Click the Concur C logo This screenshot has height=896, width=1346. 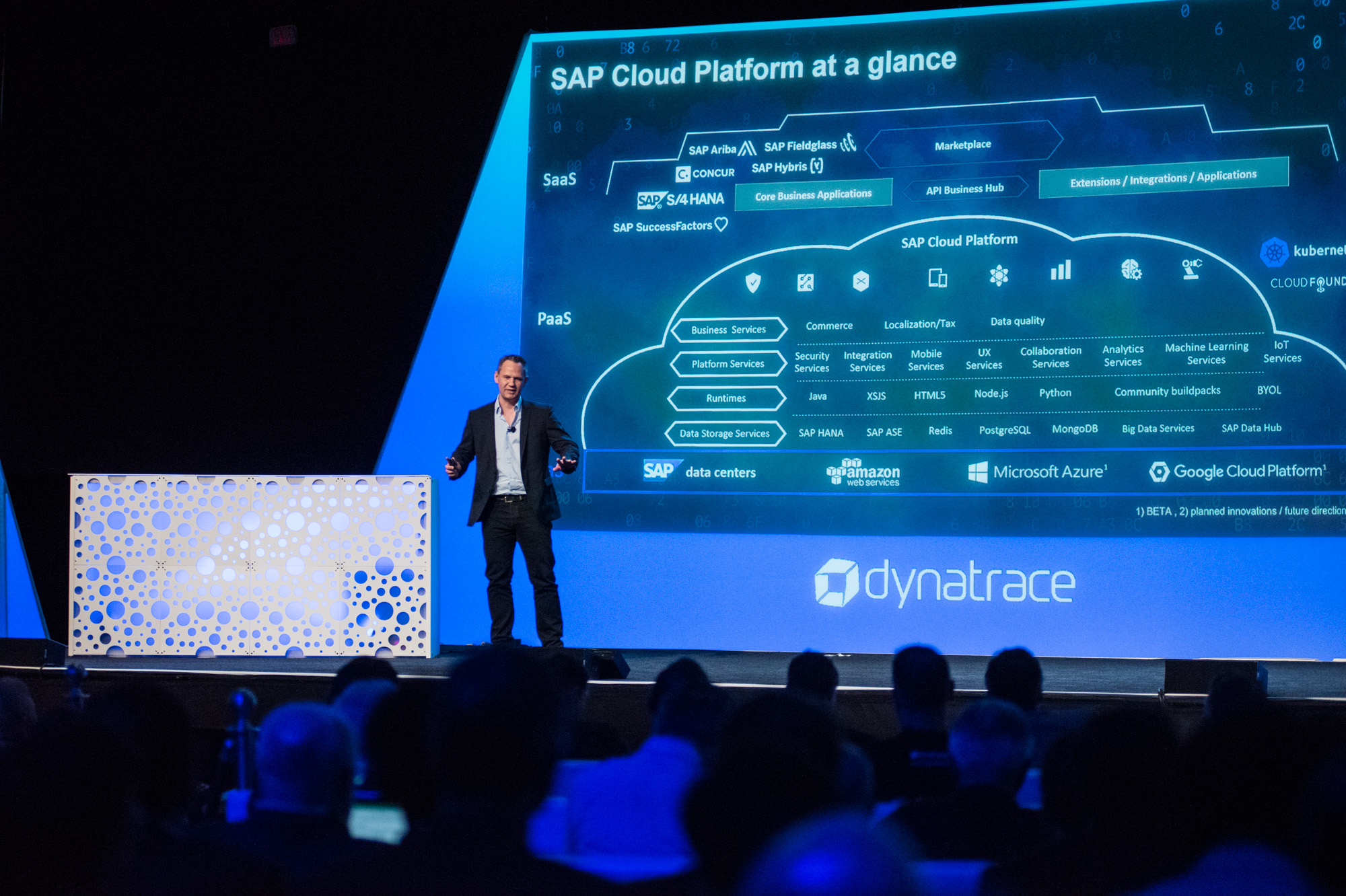(682, 174)
